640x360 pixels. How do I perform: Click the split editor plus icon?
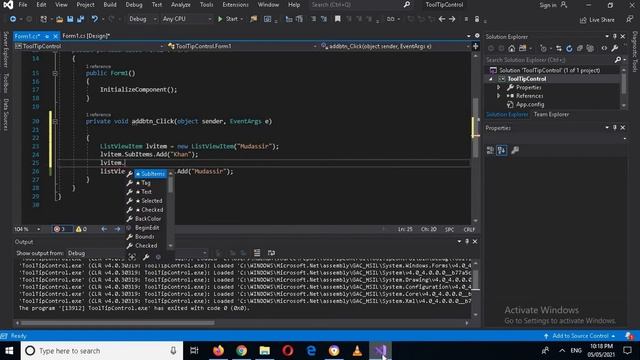476,47
